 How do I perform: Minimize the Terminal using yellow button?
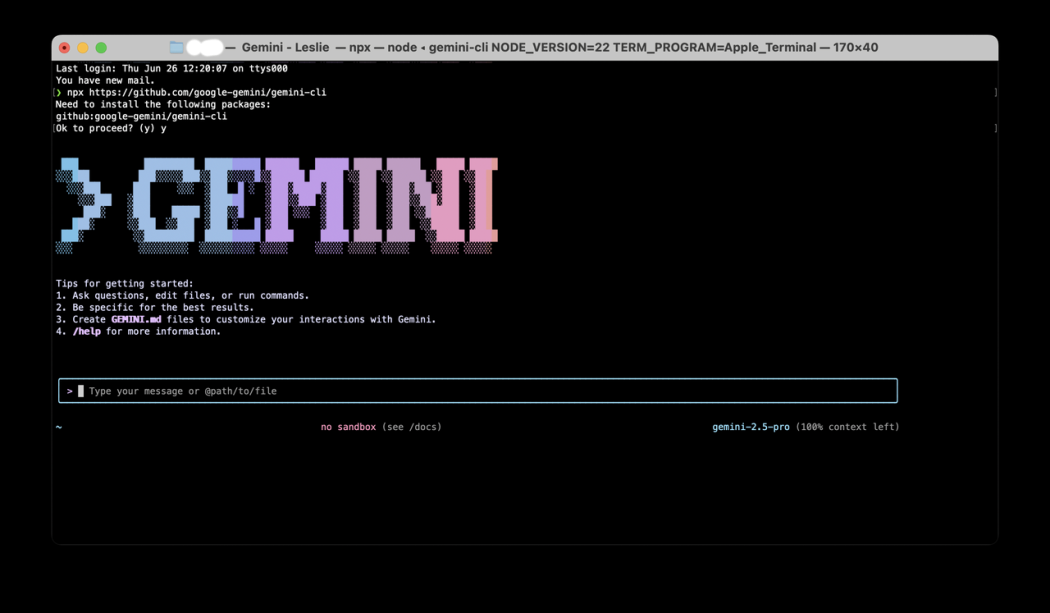coord(83,48)
